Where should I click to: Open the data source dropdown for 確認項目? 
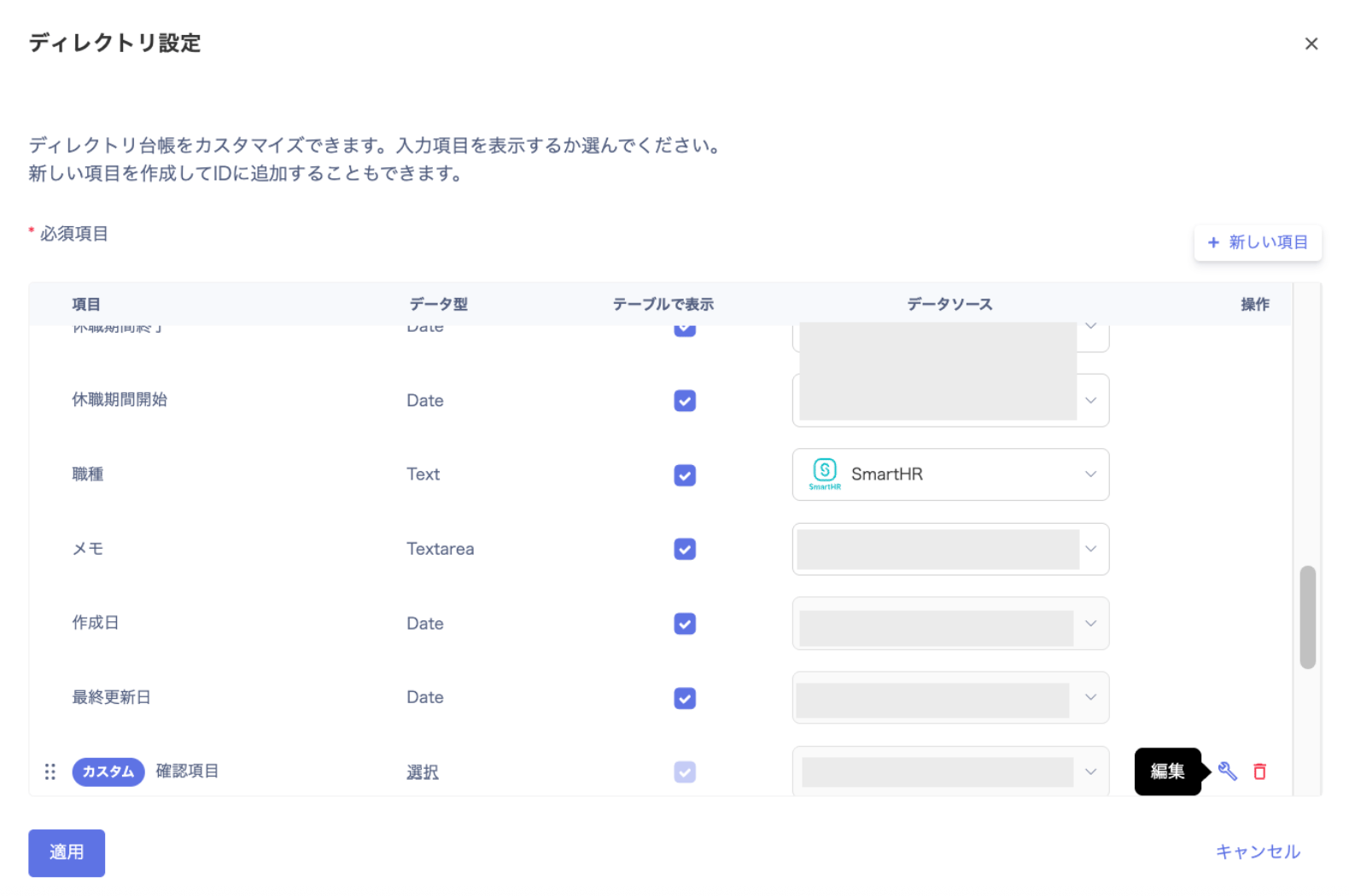click(x=950, y=771)
